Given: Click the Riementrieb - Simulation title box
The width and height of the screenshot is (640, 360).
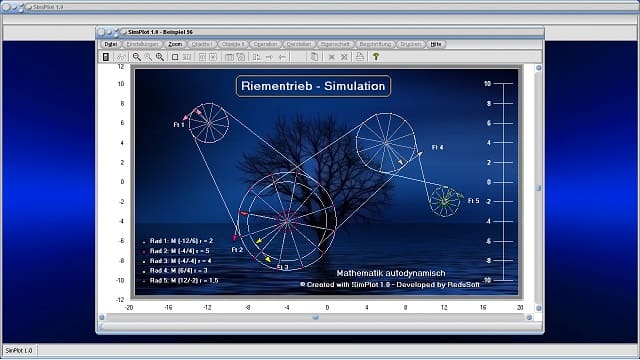Looking at the screenshot, I should pos(313,86).
